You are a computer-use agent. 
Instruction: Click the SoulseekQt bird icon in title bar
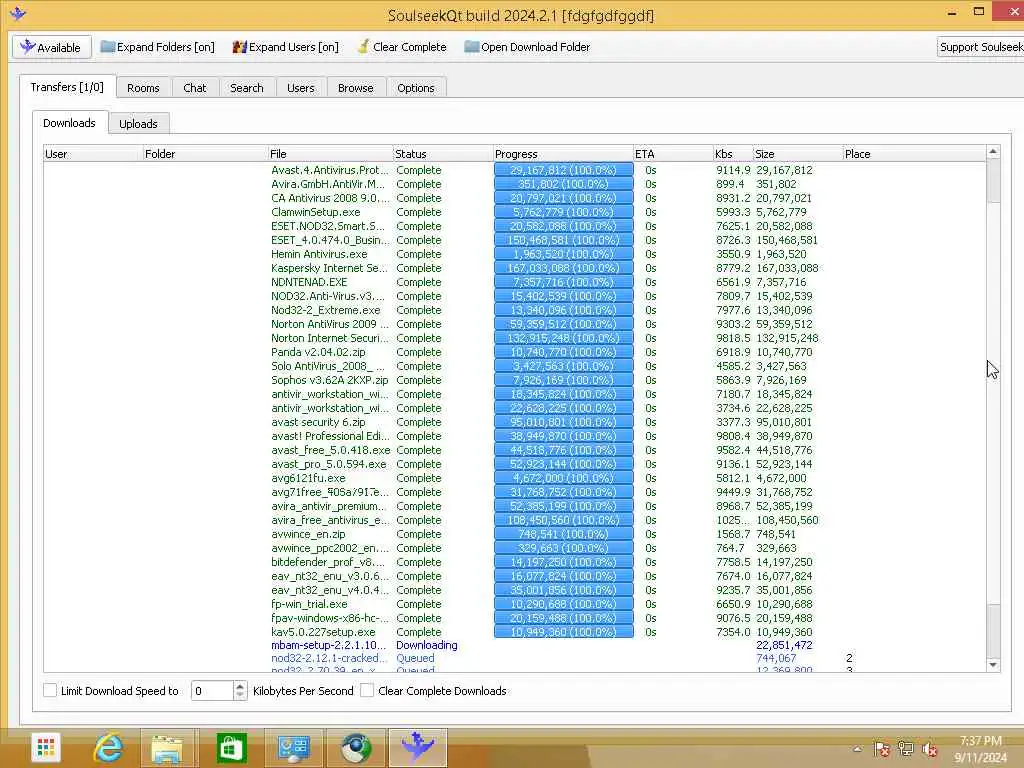click(x=18, y=13)
